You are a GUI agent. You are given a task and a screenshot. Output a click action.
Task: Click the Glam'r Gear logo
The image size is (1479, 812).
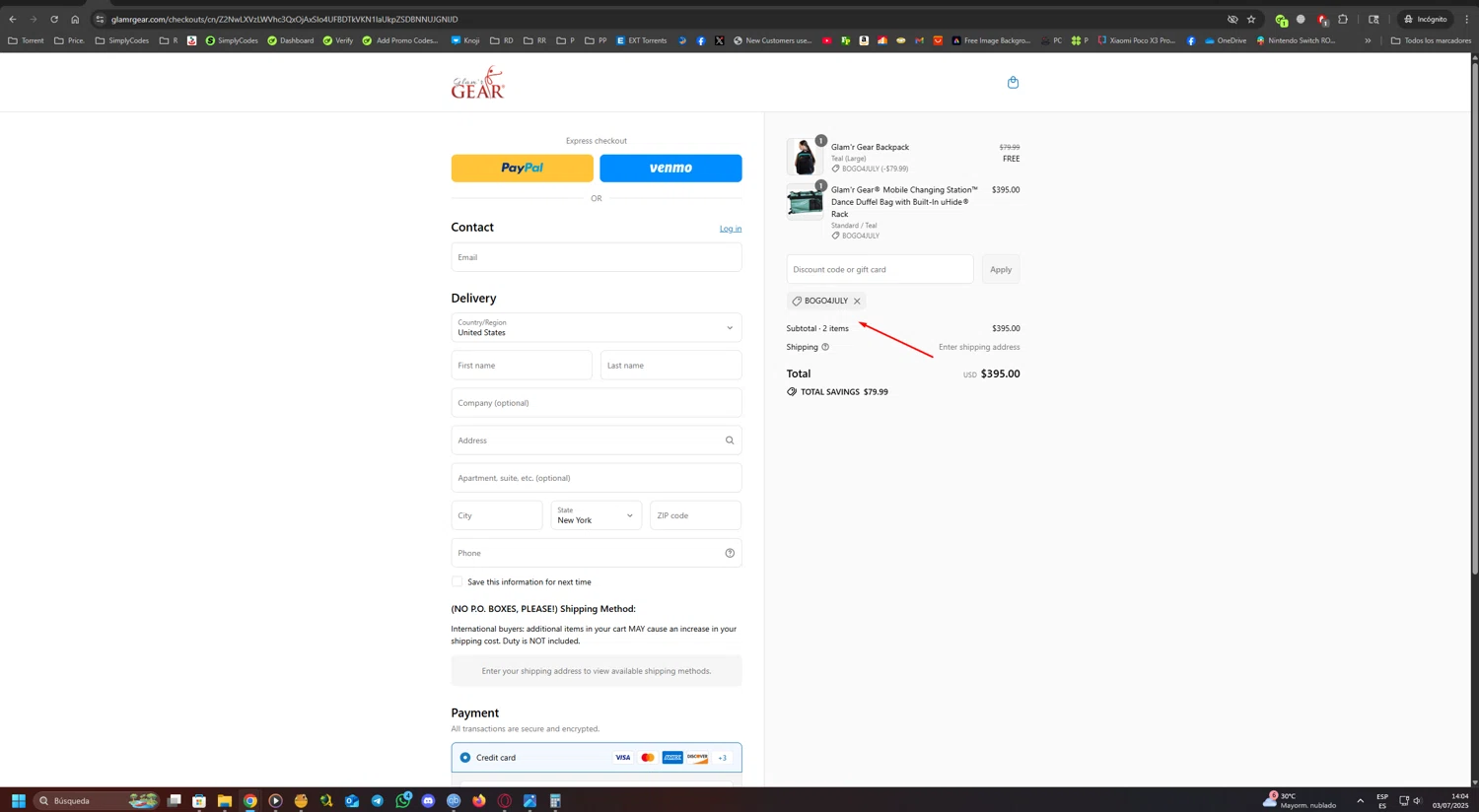478,83
